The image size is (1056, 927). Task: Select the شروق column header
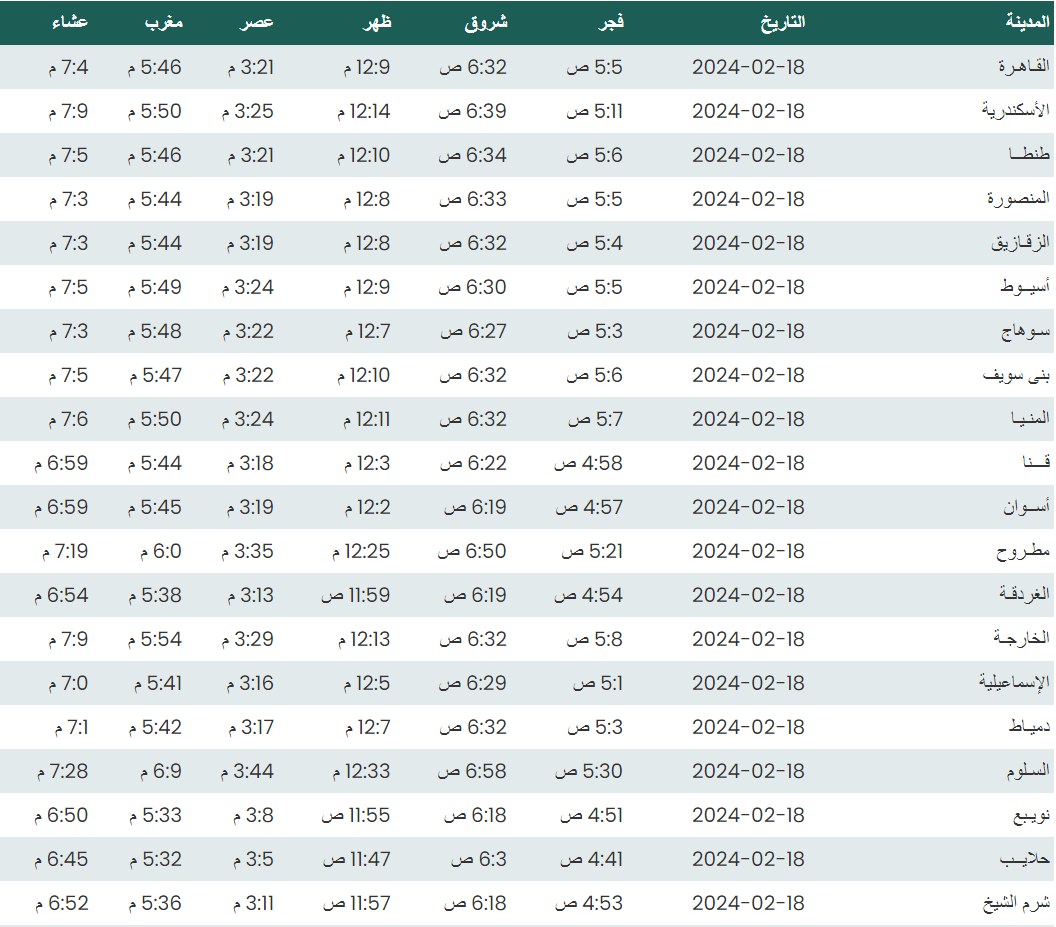coord(486,21)
